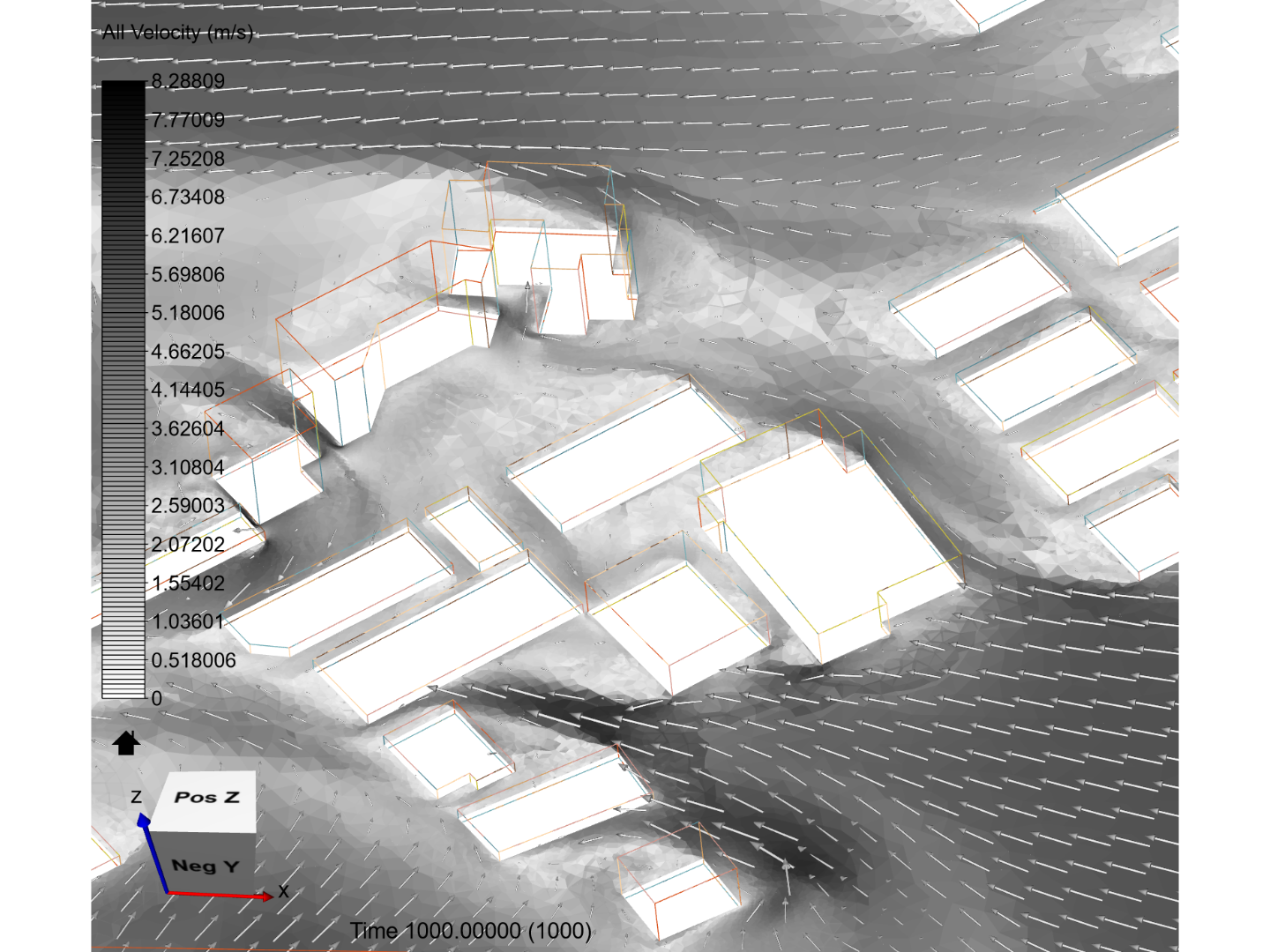Click the legend value 2.59003
The height and width of the screenshot is (952, 1270).
point(188,506)
